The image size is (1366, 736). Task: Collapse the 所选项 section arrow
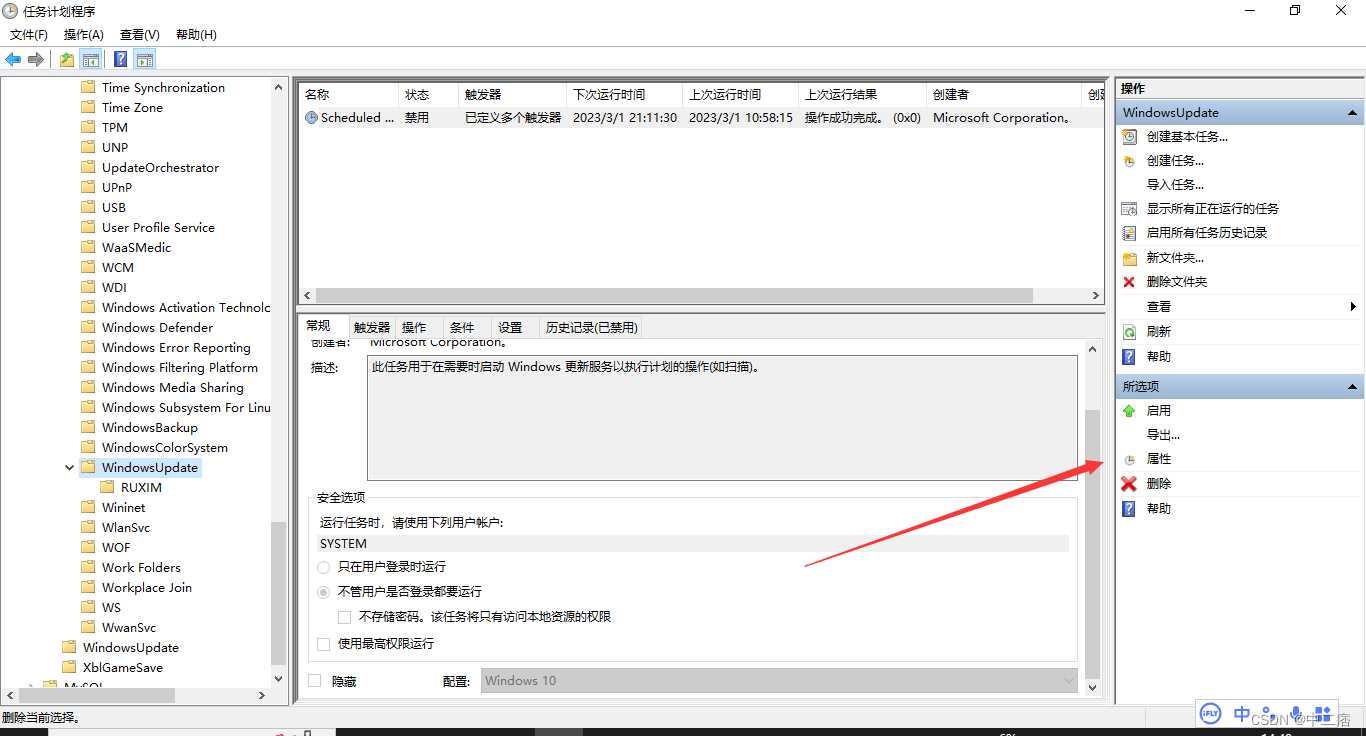click(x=1352, y=387)
